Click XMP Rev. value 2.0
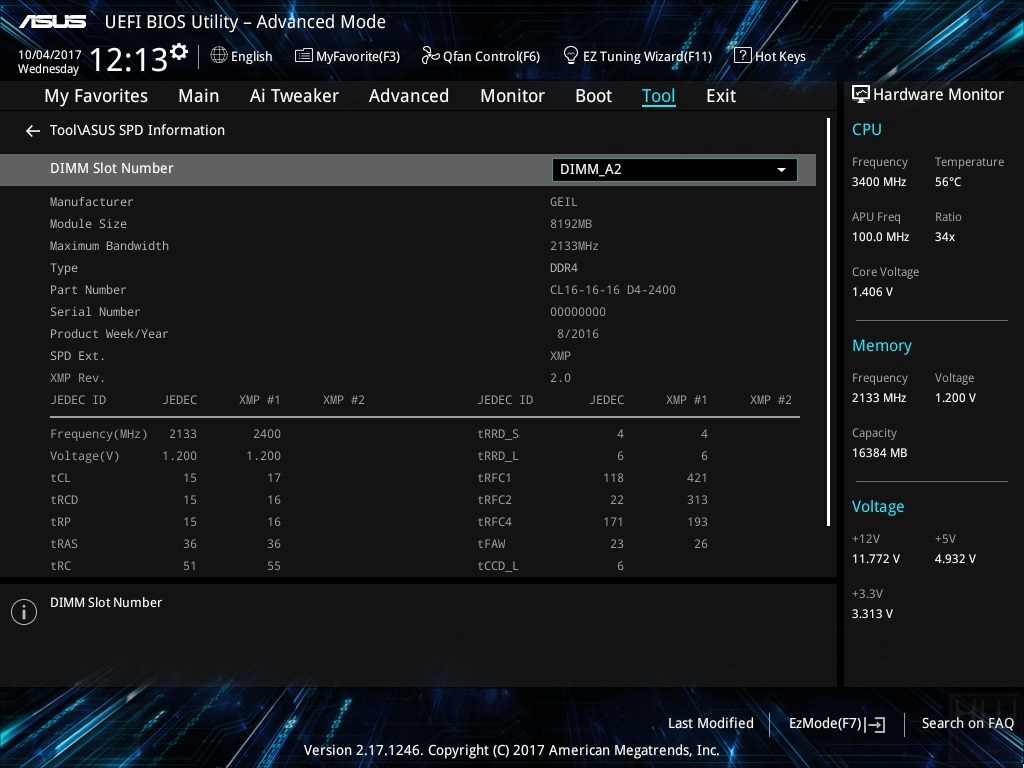Viewport: 1024px width, 768px height. click(560, 378)
